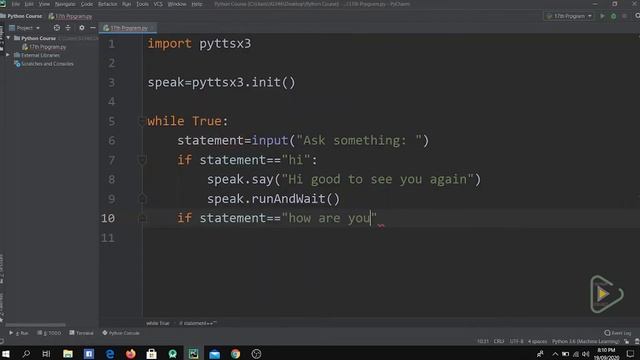This screenshot has height=360, width=640.
Task: Open the Help menu
Action: tap(197, 4)
